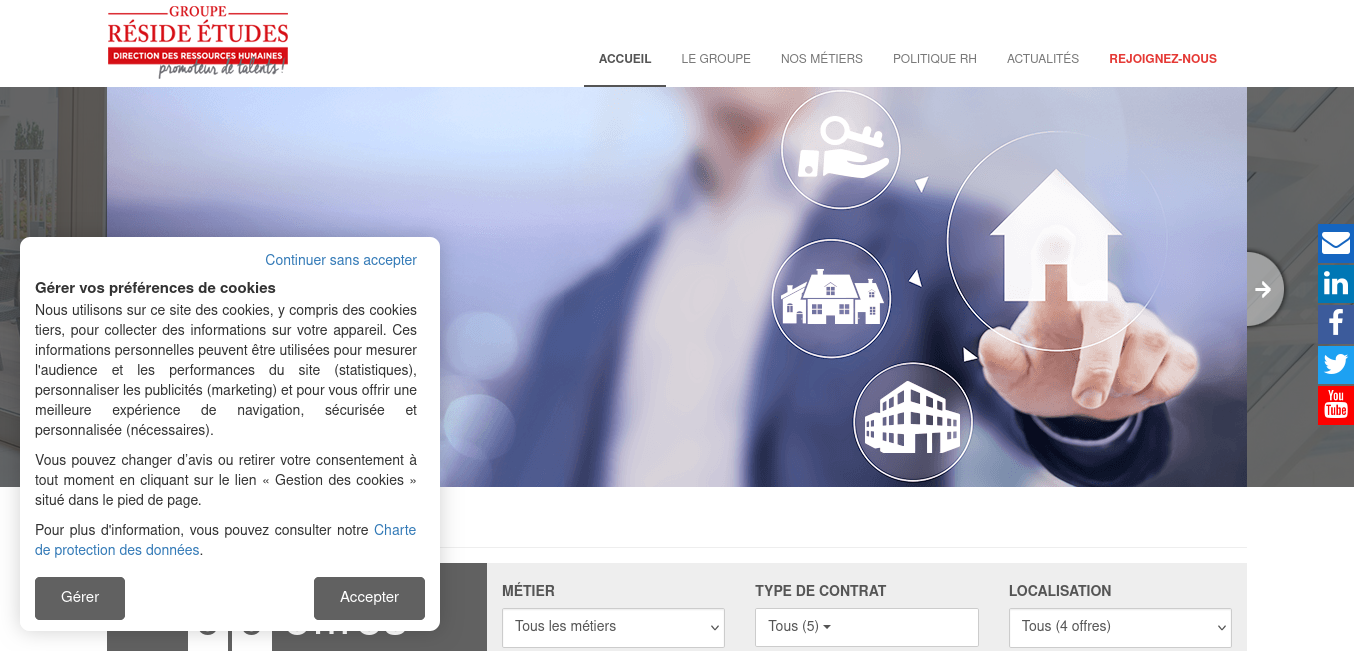Navigate to Actualités

(1042, 59)
